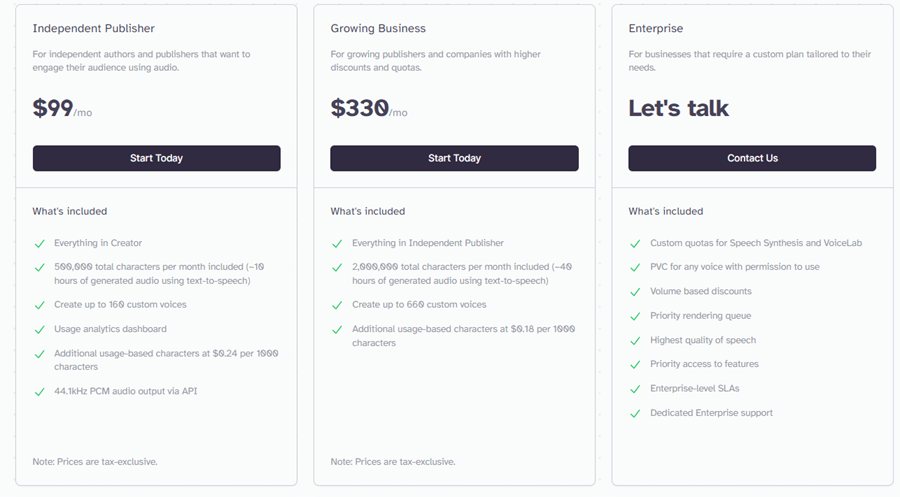Click checkmark next to Create up to 160 custom voices
Image resolution: width=900 pixels, height=497 pixels.
tap(40, 305)
